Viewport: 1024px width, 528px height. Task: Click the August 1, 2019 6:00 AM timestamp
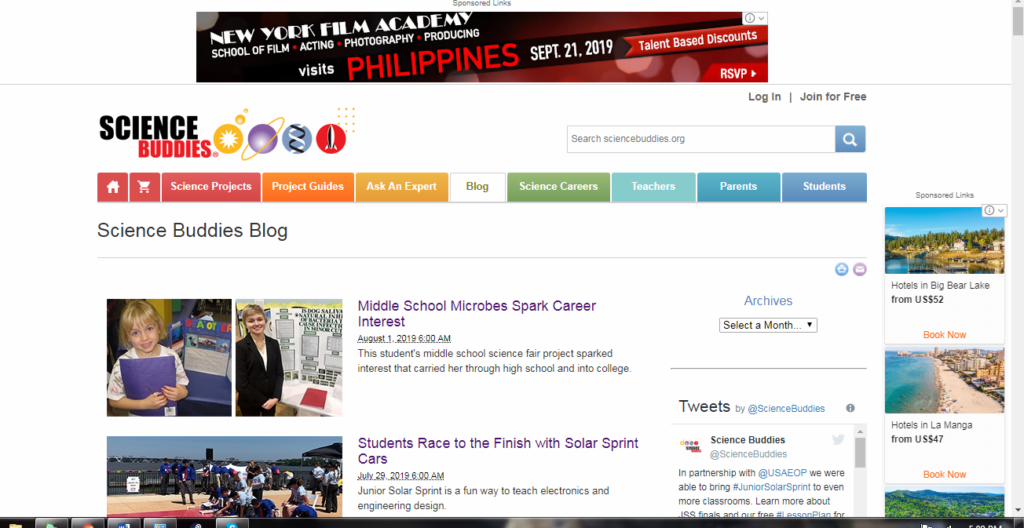tap(404, 338)
